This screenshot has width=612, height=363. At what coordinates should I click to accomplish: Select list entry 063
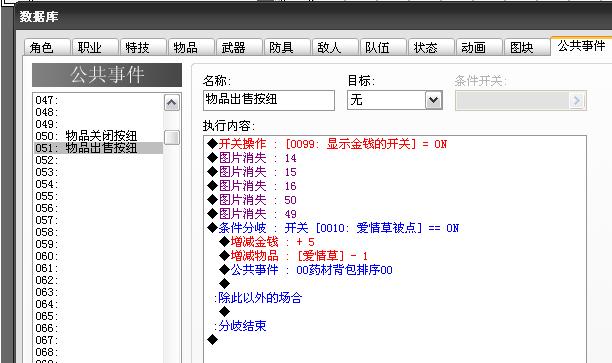[98, 292]
